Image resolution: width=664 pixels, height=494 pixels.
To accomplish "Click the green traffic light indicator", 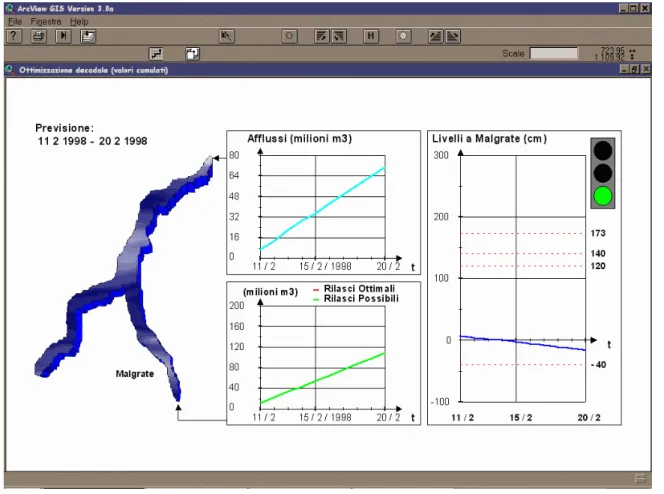I will pyautogui.click(x=602, y=196).
